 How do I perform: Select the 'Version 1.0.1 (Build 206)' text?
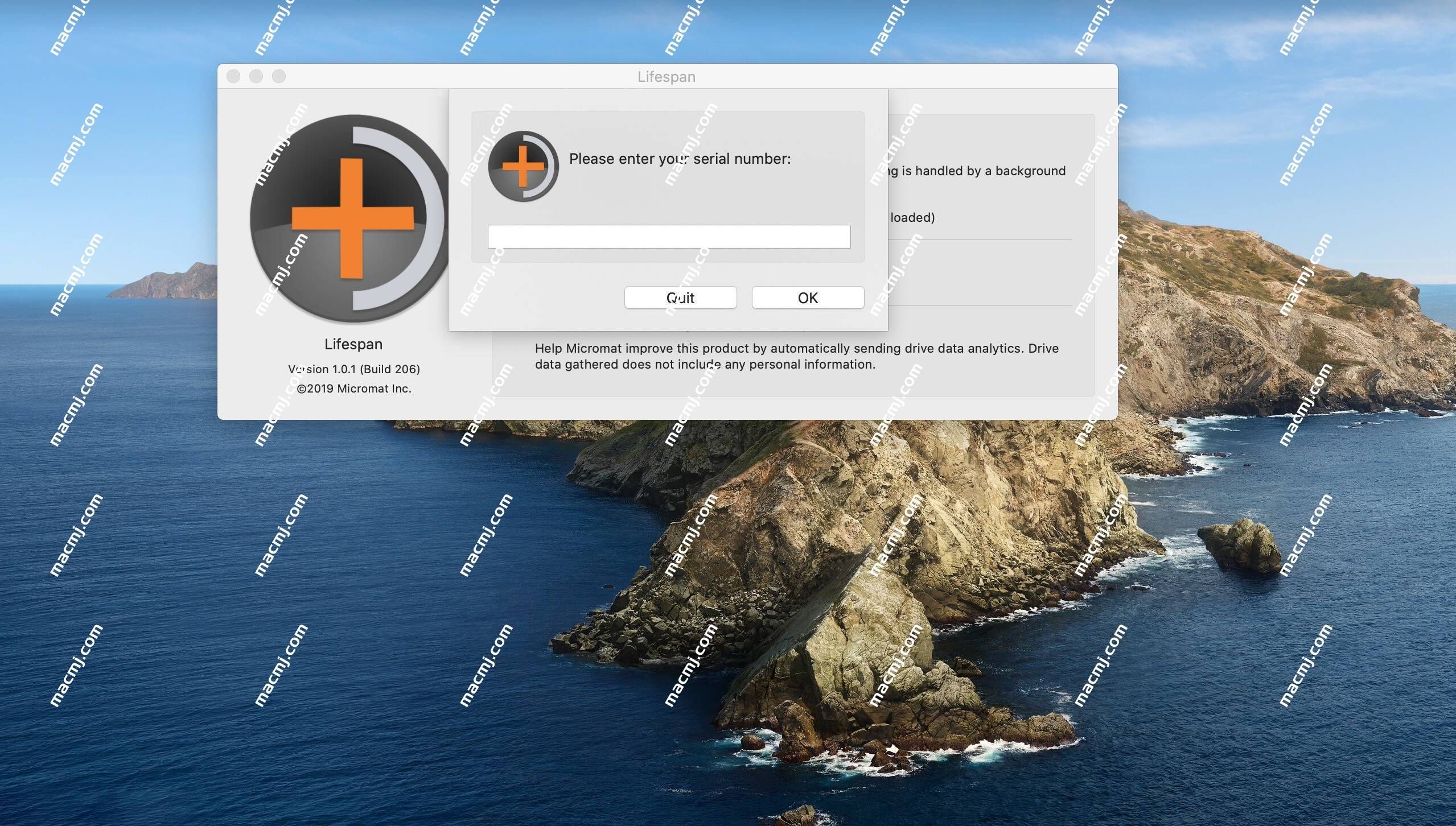354,369
